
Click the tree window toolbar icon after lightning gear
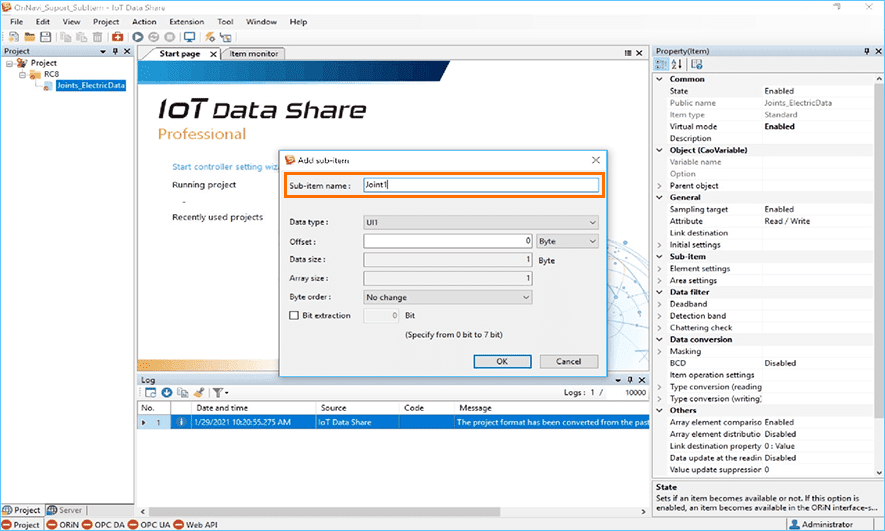click(x=226, y=37)
